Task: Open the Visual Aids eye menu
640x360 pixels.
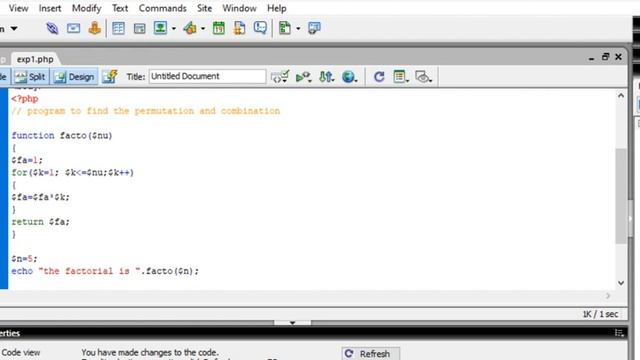Action: tap(424, 77)
